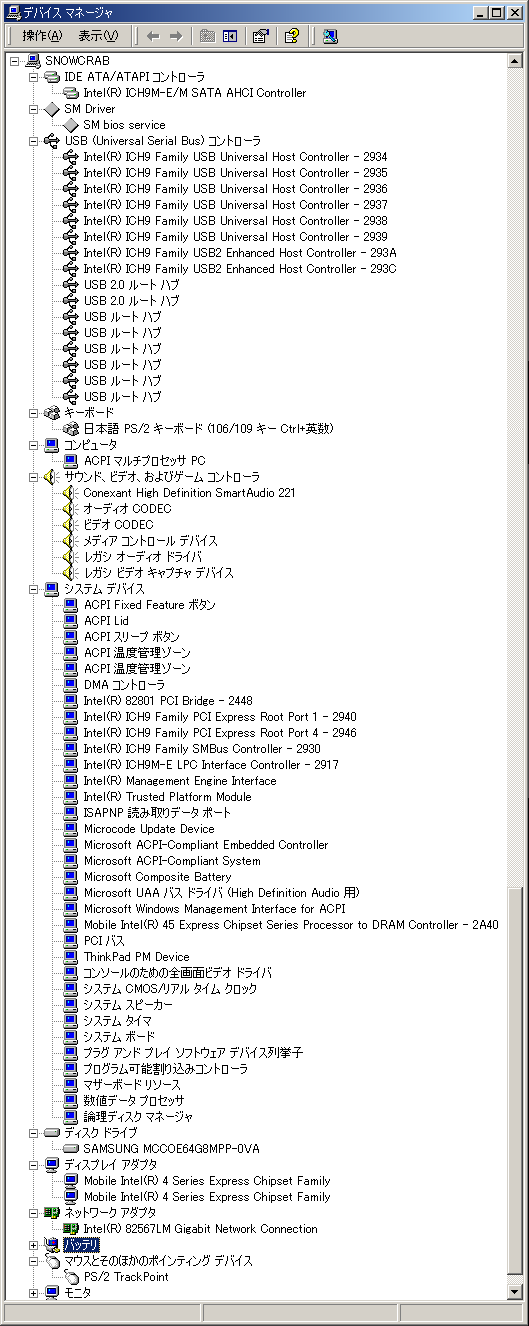Click the USB Host Controller 2934 icon
Viewport: 529px width, 1326px height.
click(x=71, y=157)
